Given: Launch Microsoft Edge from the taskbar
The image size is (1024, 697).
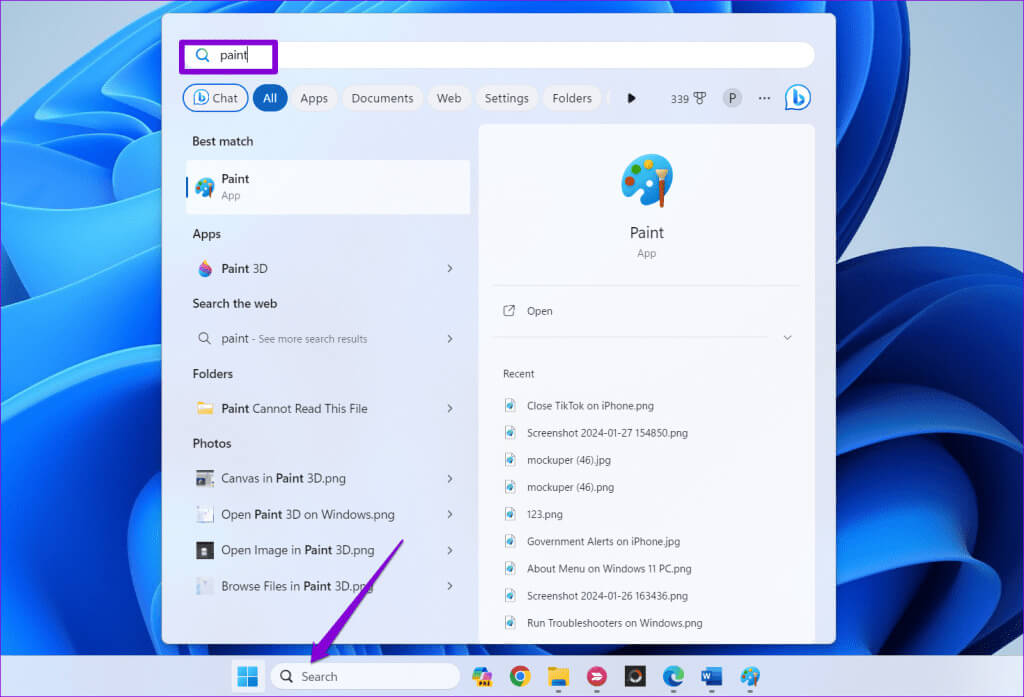Looking at the screenshot, I should coord(673,676).
